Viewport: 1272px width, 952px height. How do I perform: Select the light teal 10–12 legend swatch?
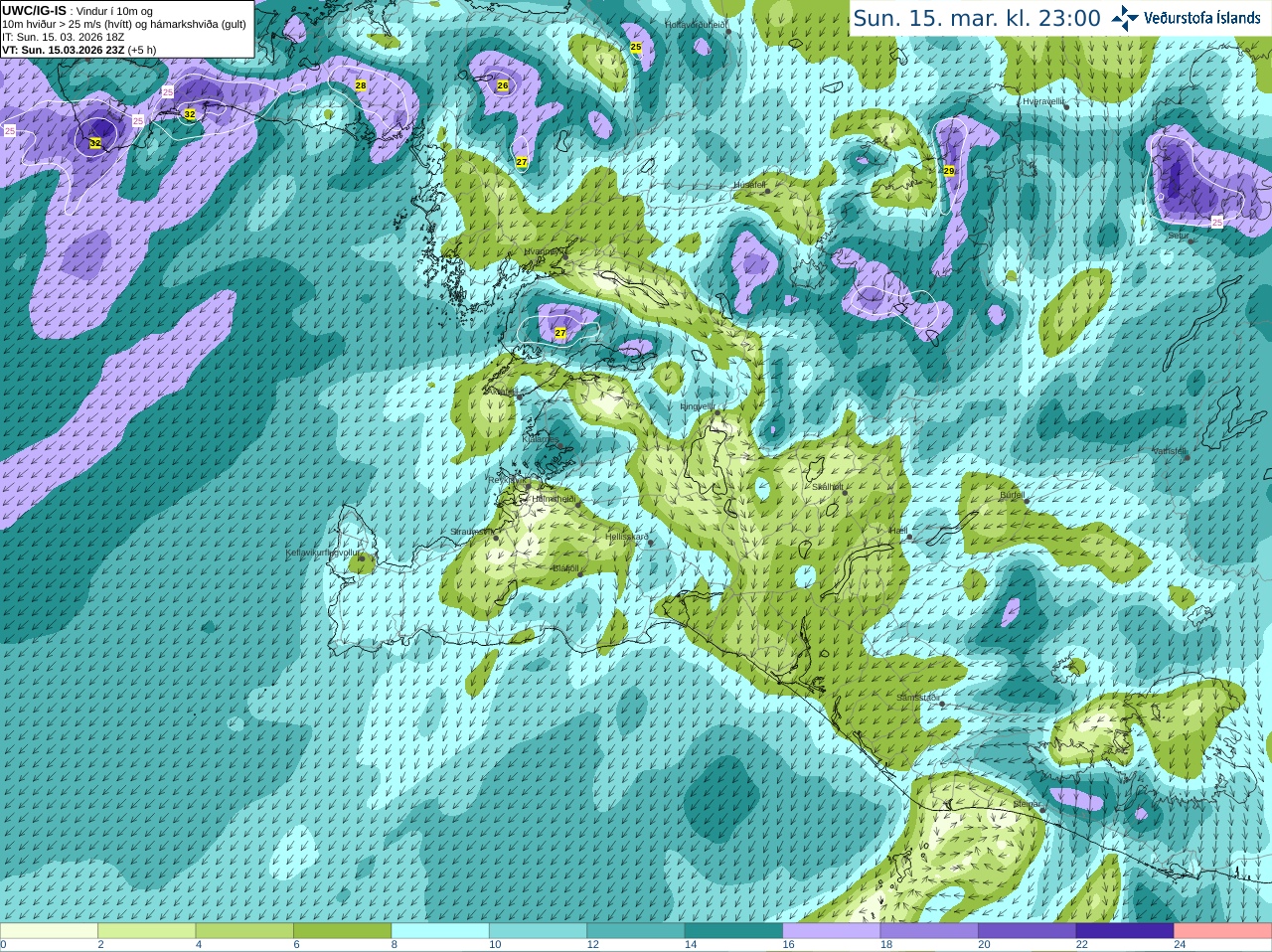click(538, 931)
